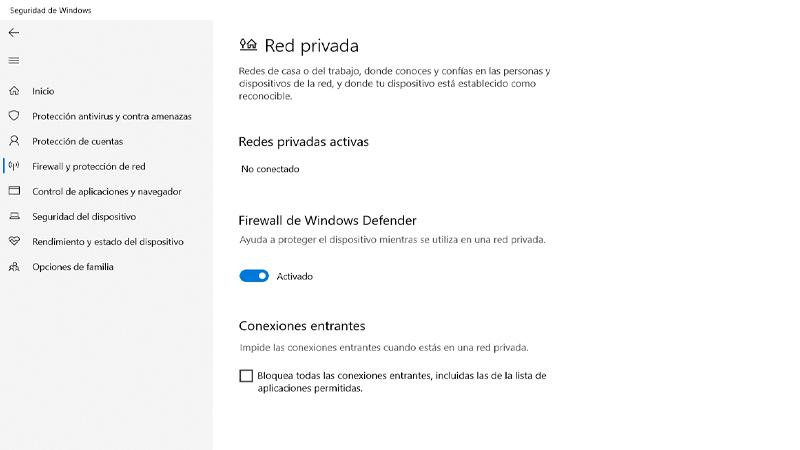Turn off the Windows Defender Firewall switch
The width and height of the screenshot is (800, 450).
coord(254,276)
